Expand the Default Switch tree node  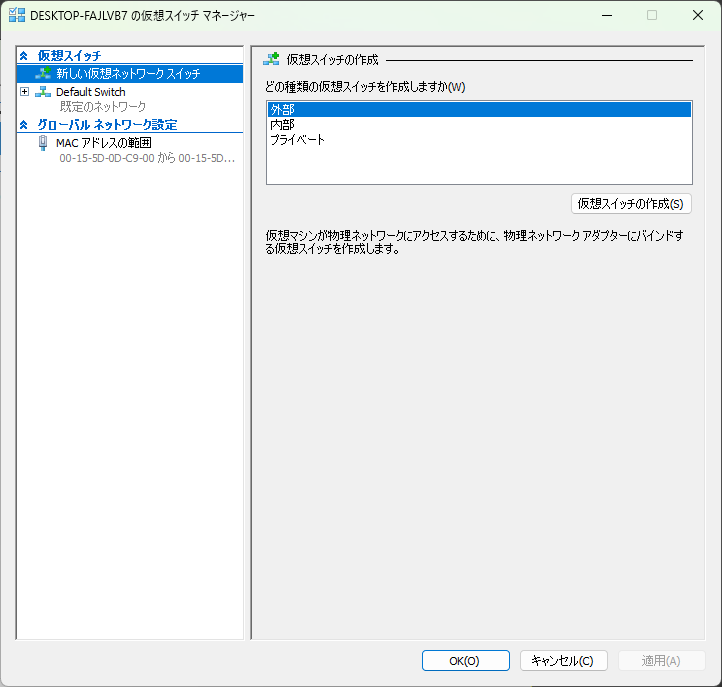tap(24, 92)
